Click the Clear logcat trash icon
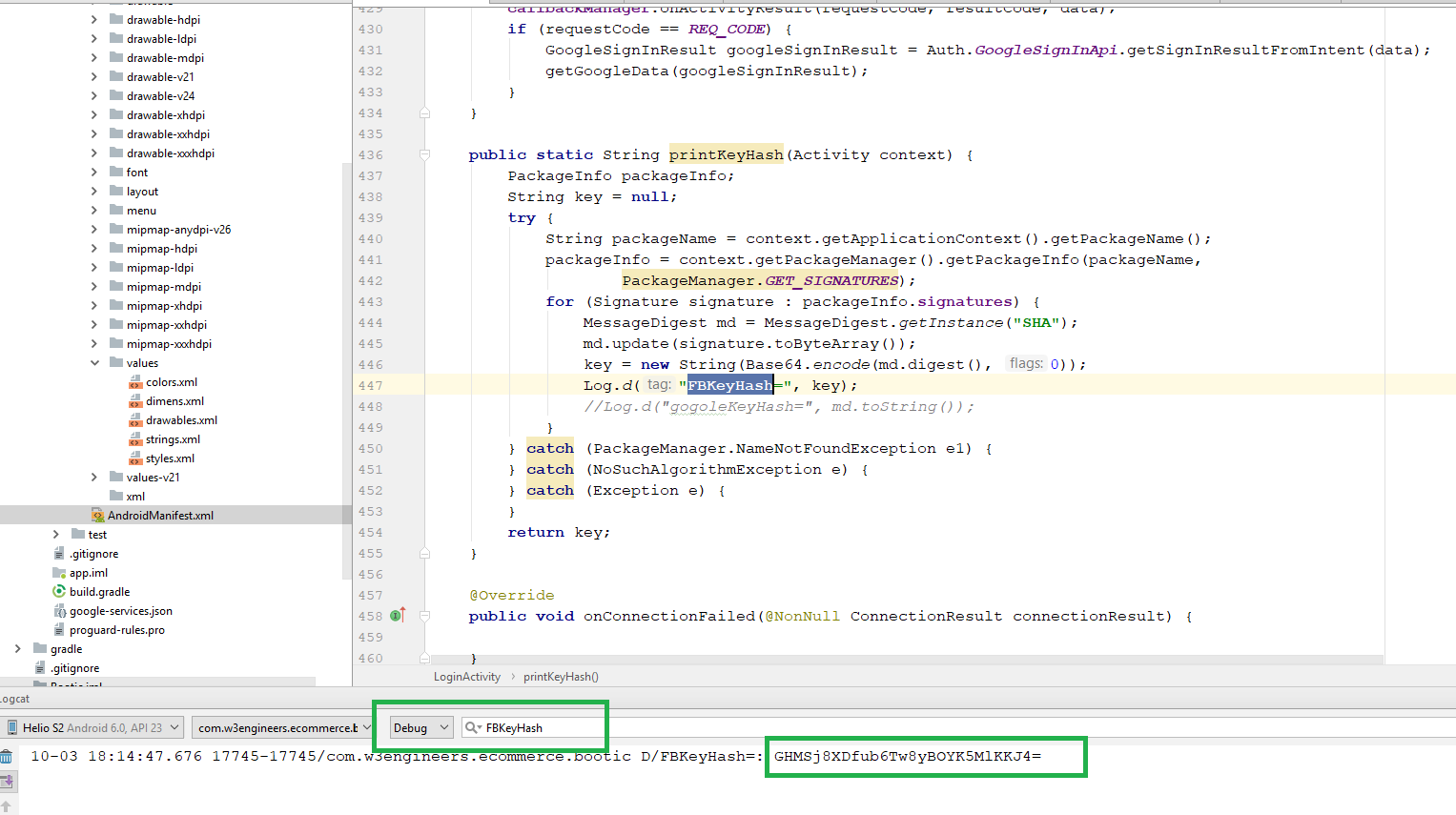1456x815 pixels. tap(7, 757)
